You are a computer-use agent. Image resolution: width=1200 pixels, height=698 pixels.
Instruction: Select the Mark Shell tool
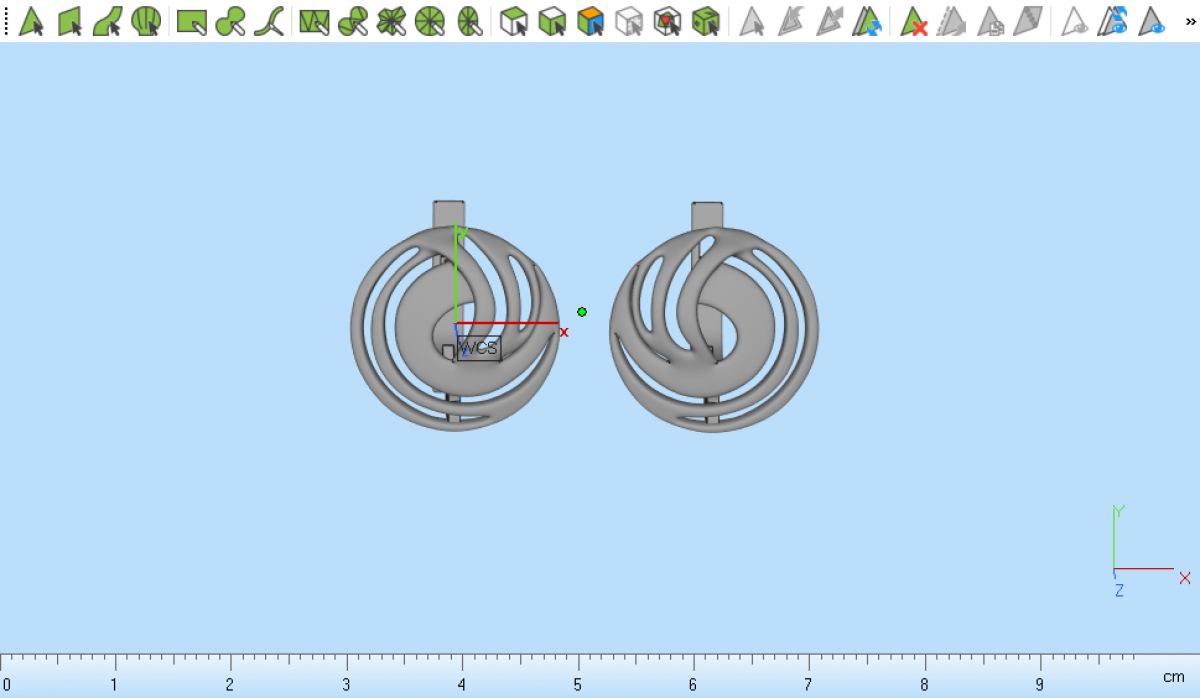[x=146, y=21]
